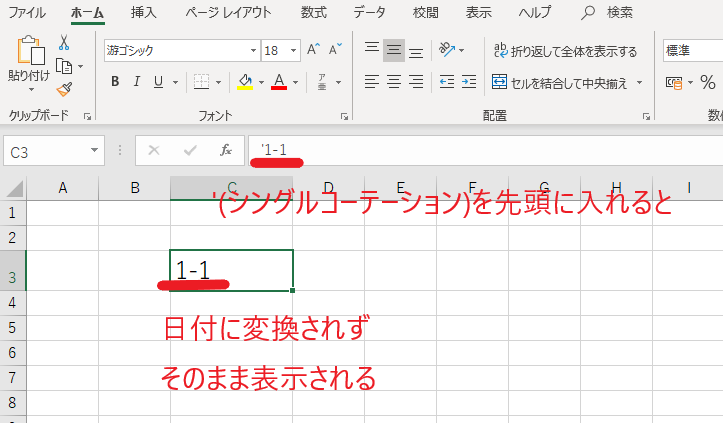Expand the Paste options arrow

tap(31, 89)
